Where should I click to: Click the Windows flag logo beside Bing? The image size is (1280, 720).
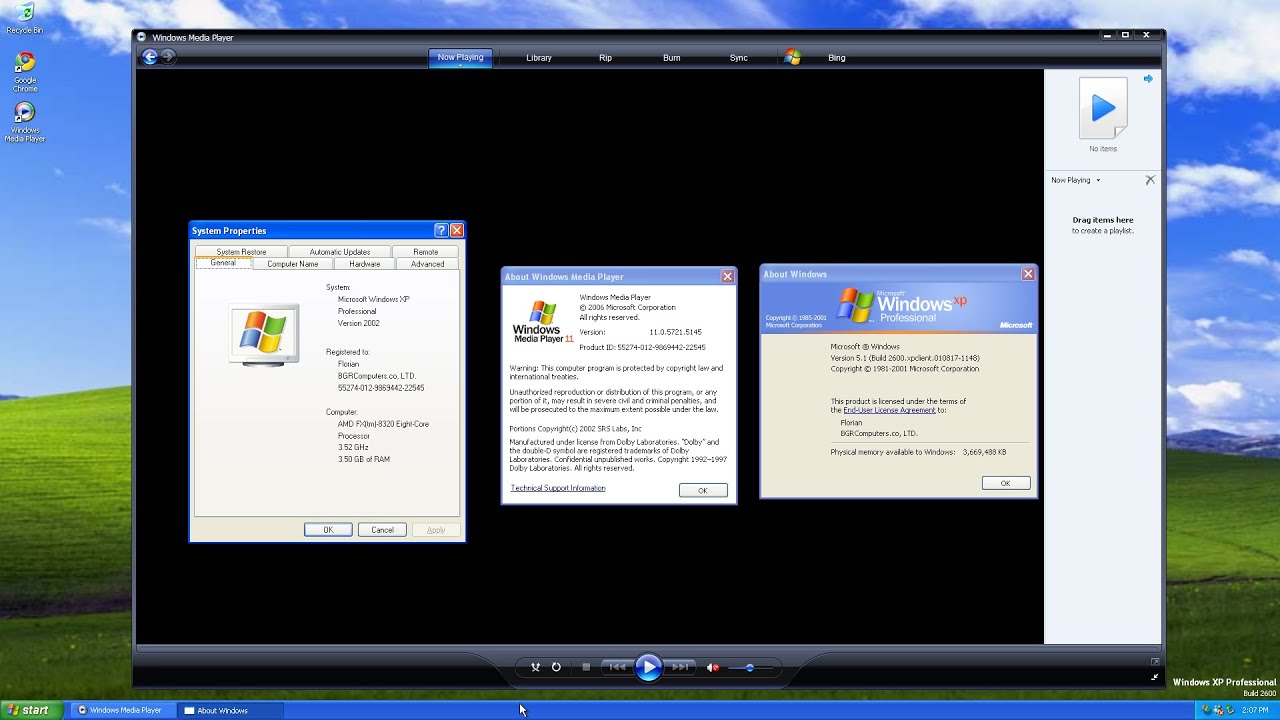point(792,57)
